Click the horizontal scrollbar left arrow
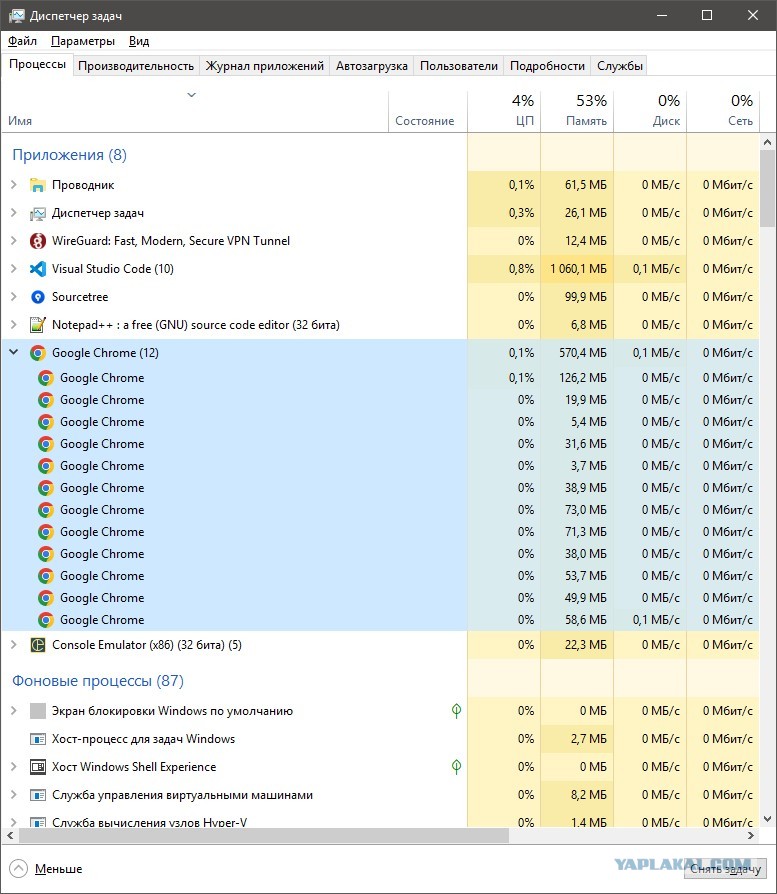Image resolution: width=777 pixels, height=894 pixels. pos(10,835)
